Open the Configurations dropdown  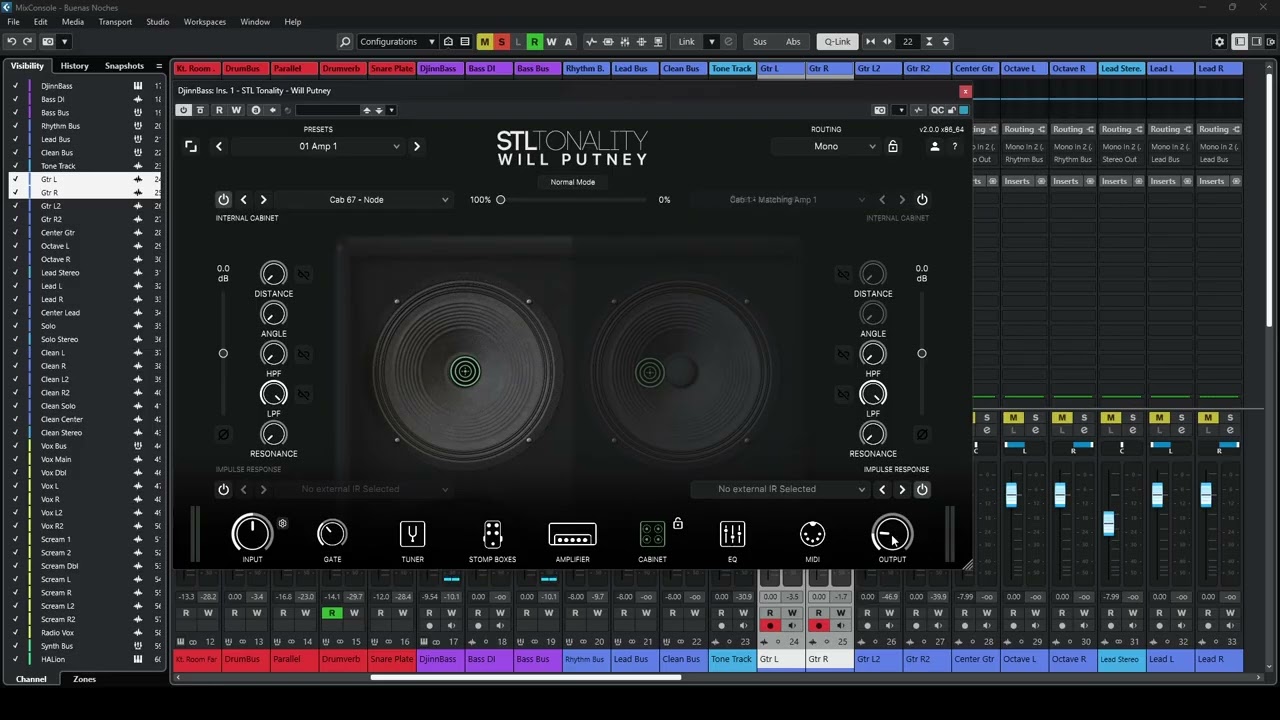[397, 42]
